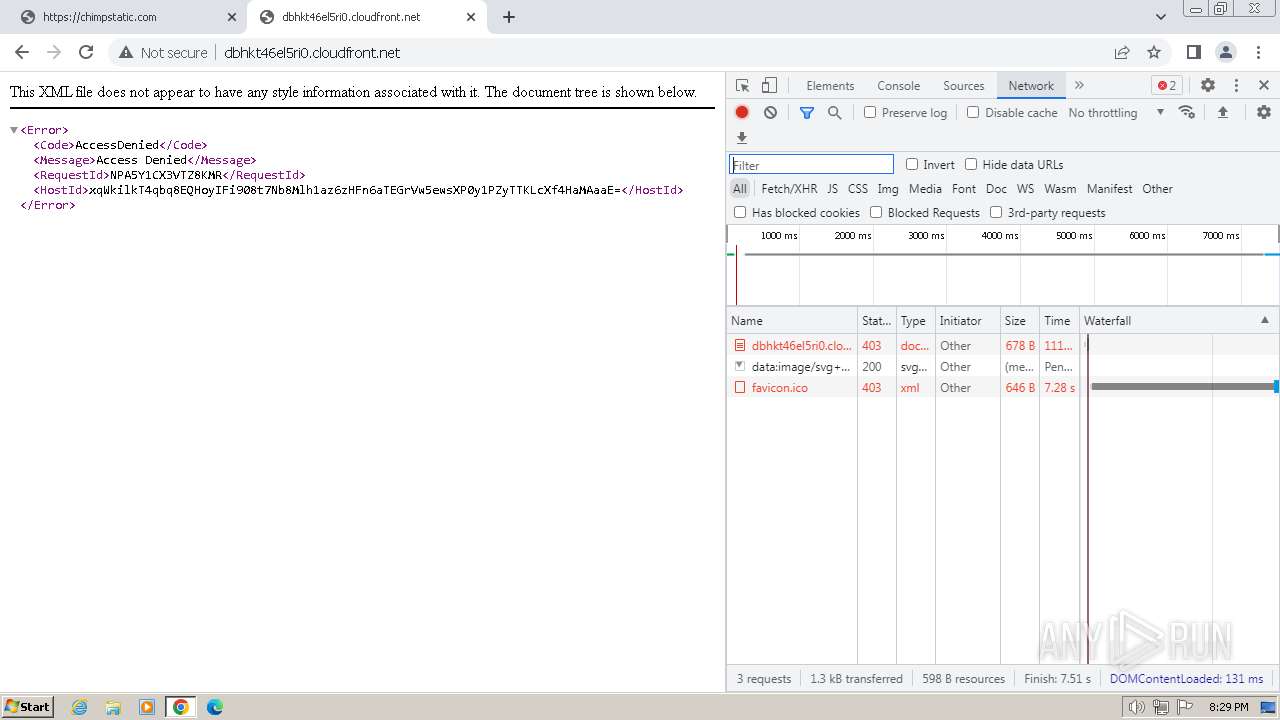This screenshot has width=1280, height=720.
Task: Filter requests by JS
Action: tap(832, 189)
